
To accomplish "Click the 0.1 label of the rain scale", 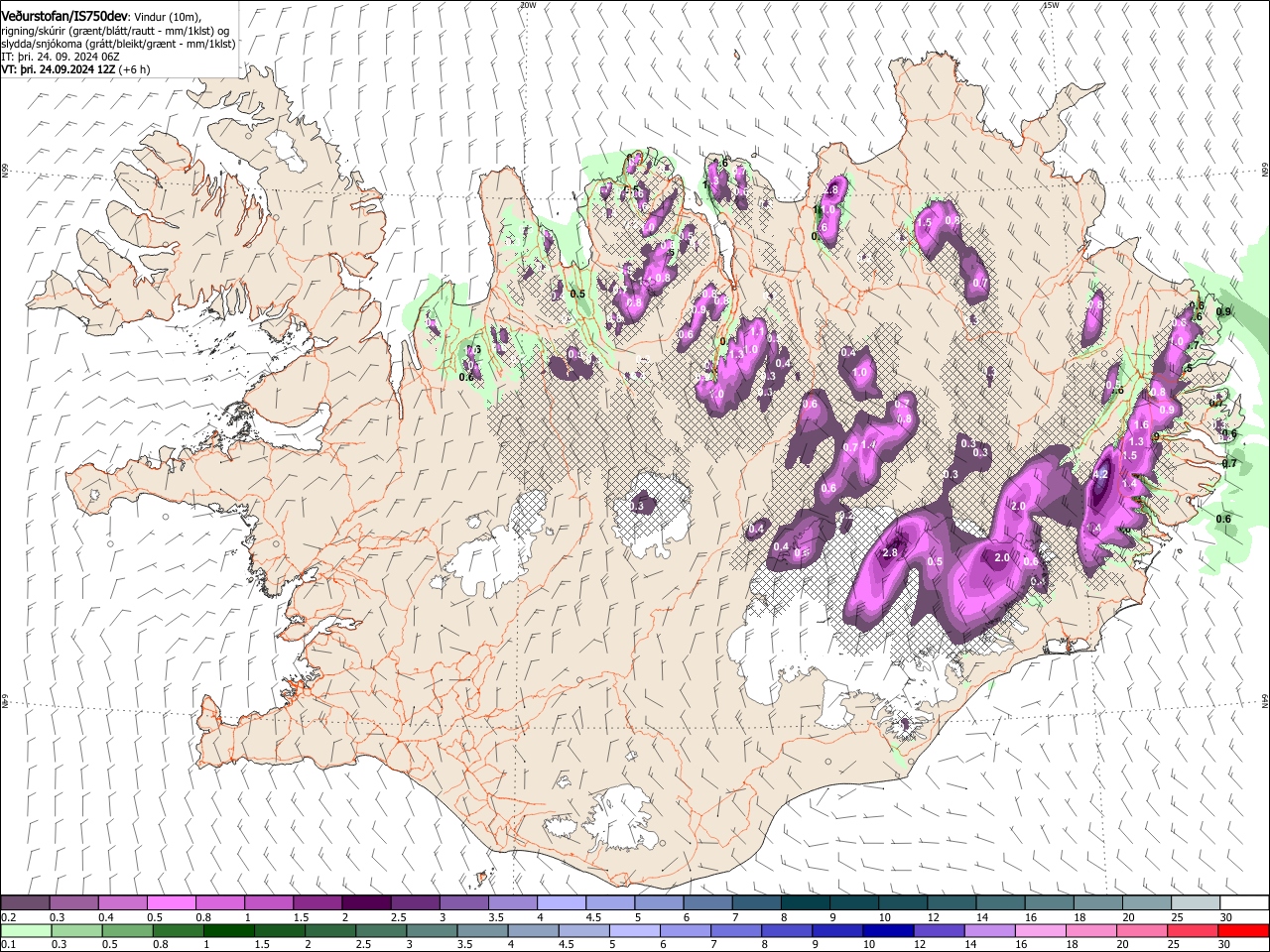I will click(9, 944).
